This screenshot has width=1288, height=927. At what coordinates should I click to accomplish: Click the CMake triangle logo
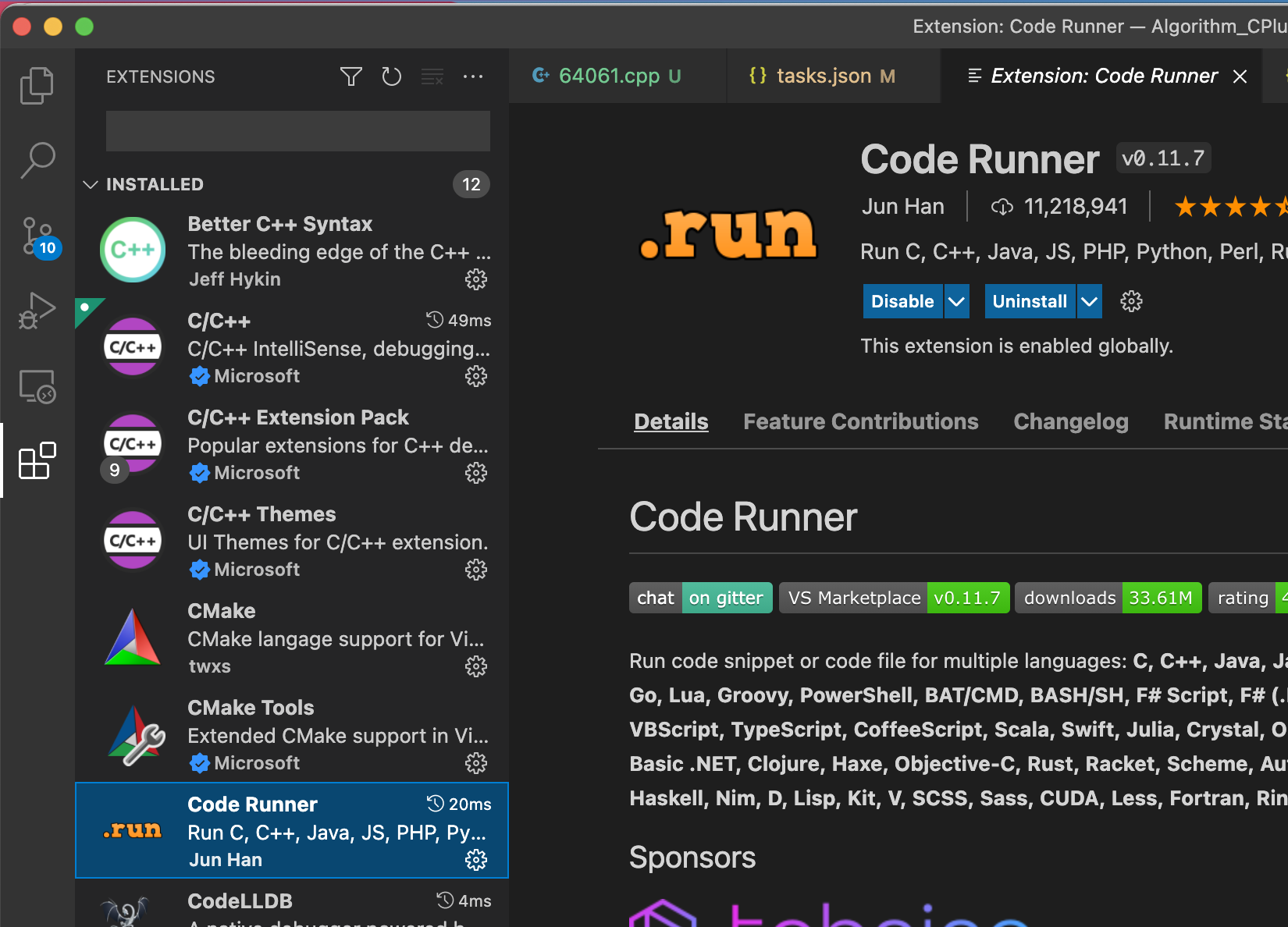pos(133,638)
